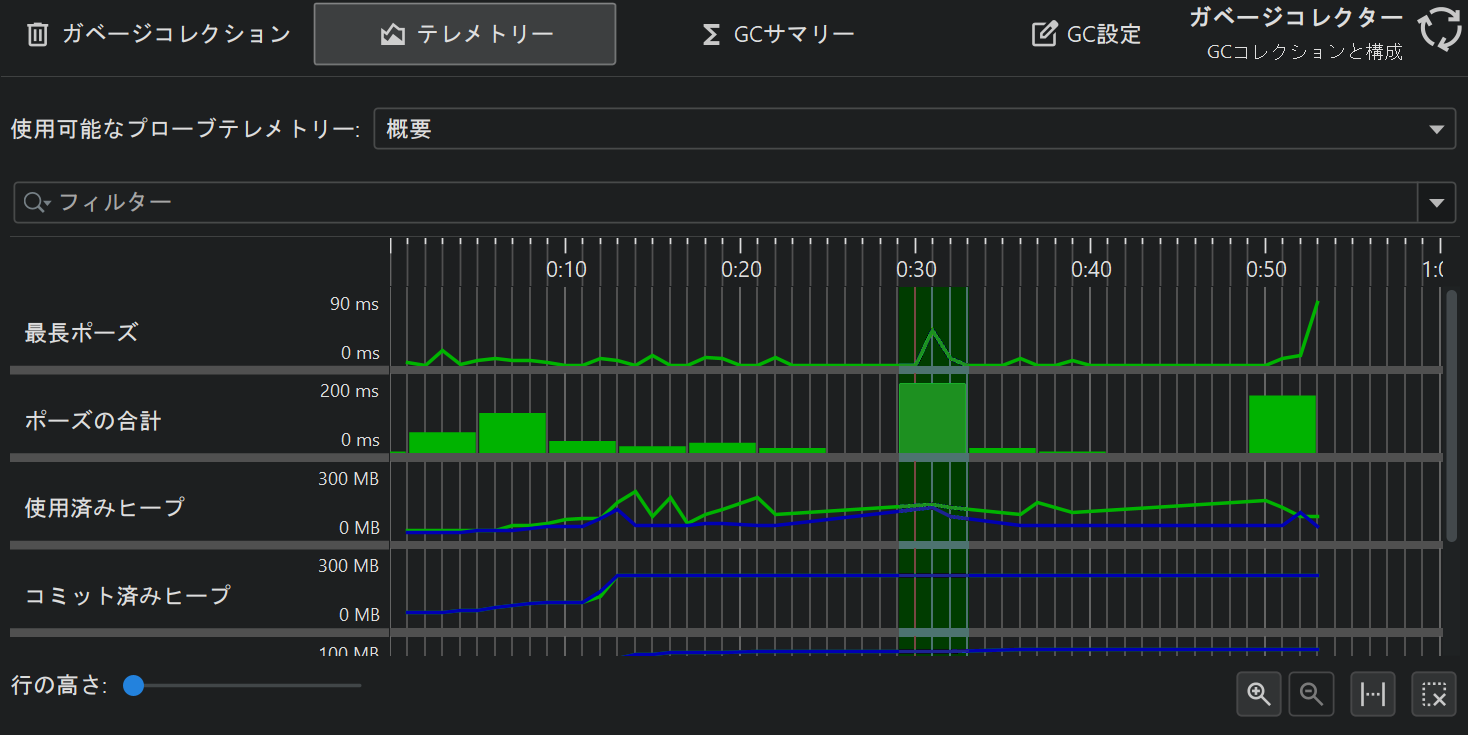Click inside the フィルター text field
Viewport: 1468px width, 735px height.
(x=700, y=203)
